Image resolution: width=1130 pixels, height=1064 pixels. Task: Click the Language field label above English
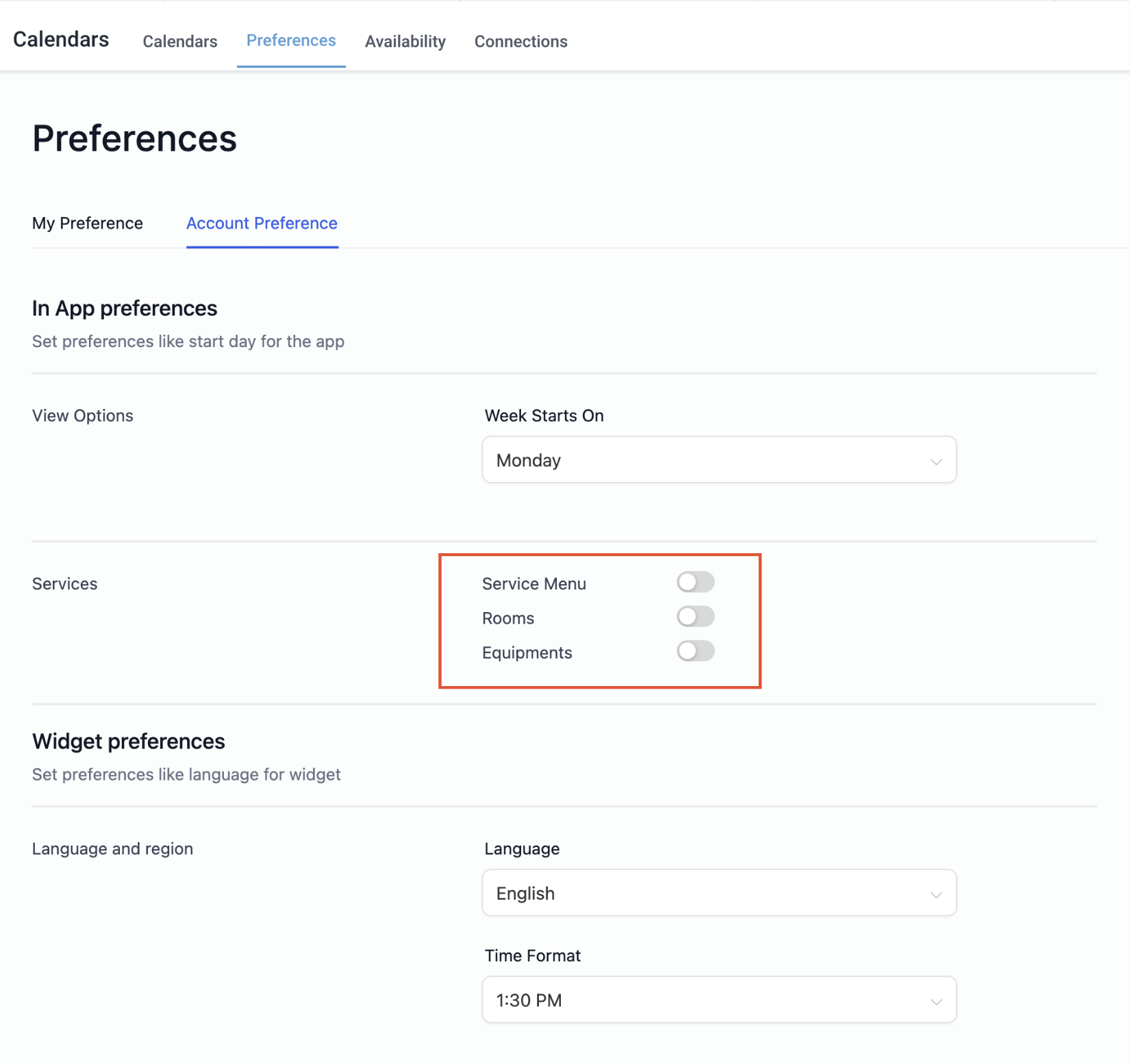(523, 849)
